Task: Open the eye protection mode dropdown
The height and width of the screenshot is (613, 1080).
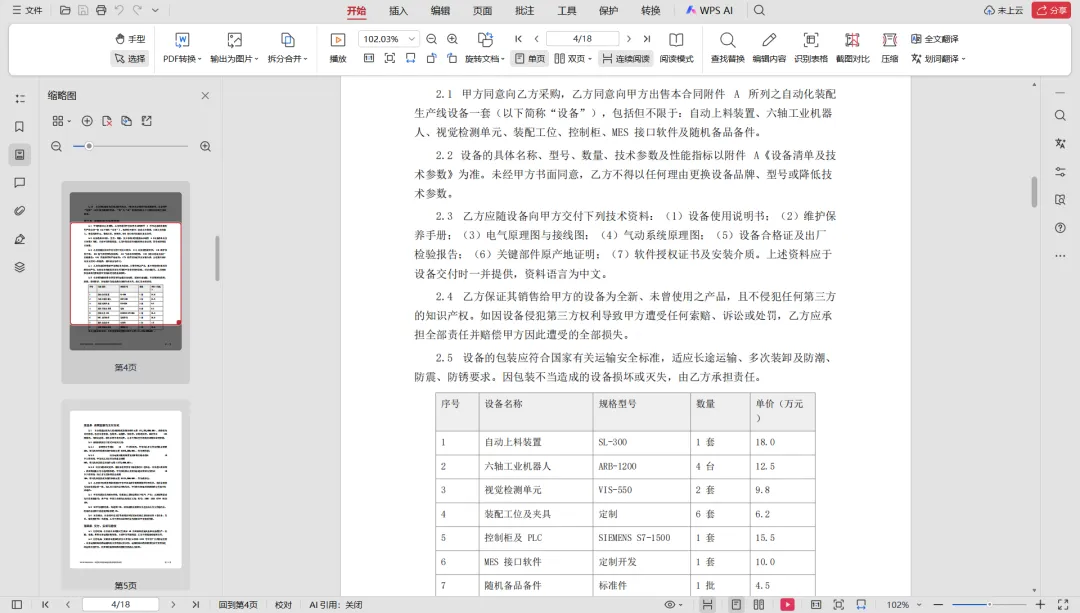Action: 673,605
